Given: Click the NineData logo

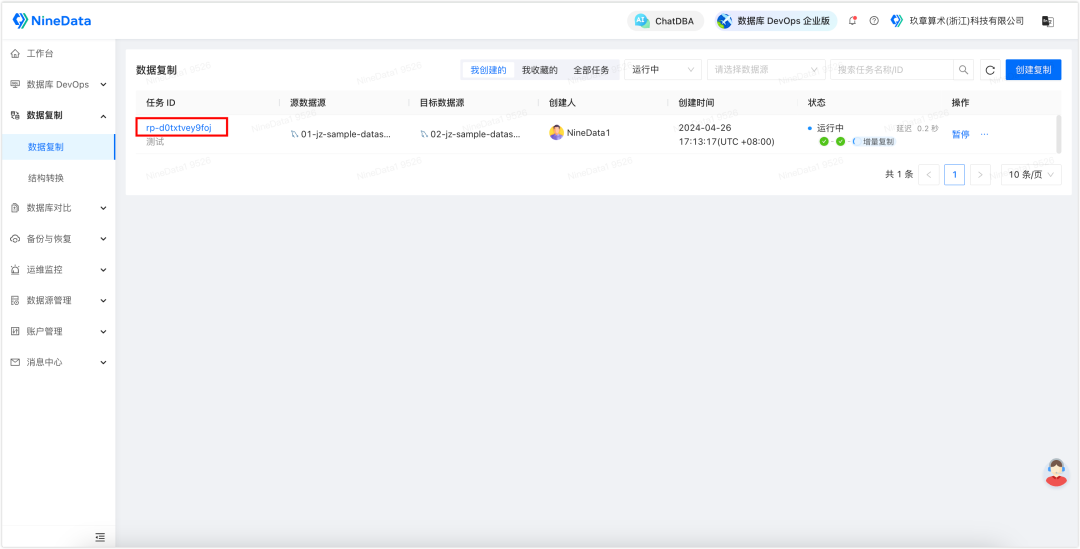Looking at the screenshot, I should [x=52, y=21].
